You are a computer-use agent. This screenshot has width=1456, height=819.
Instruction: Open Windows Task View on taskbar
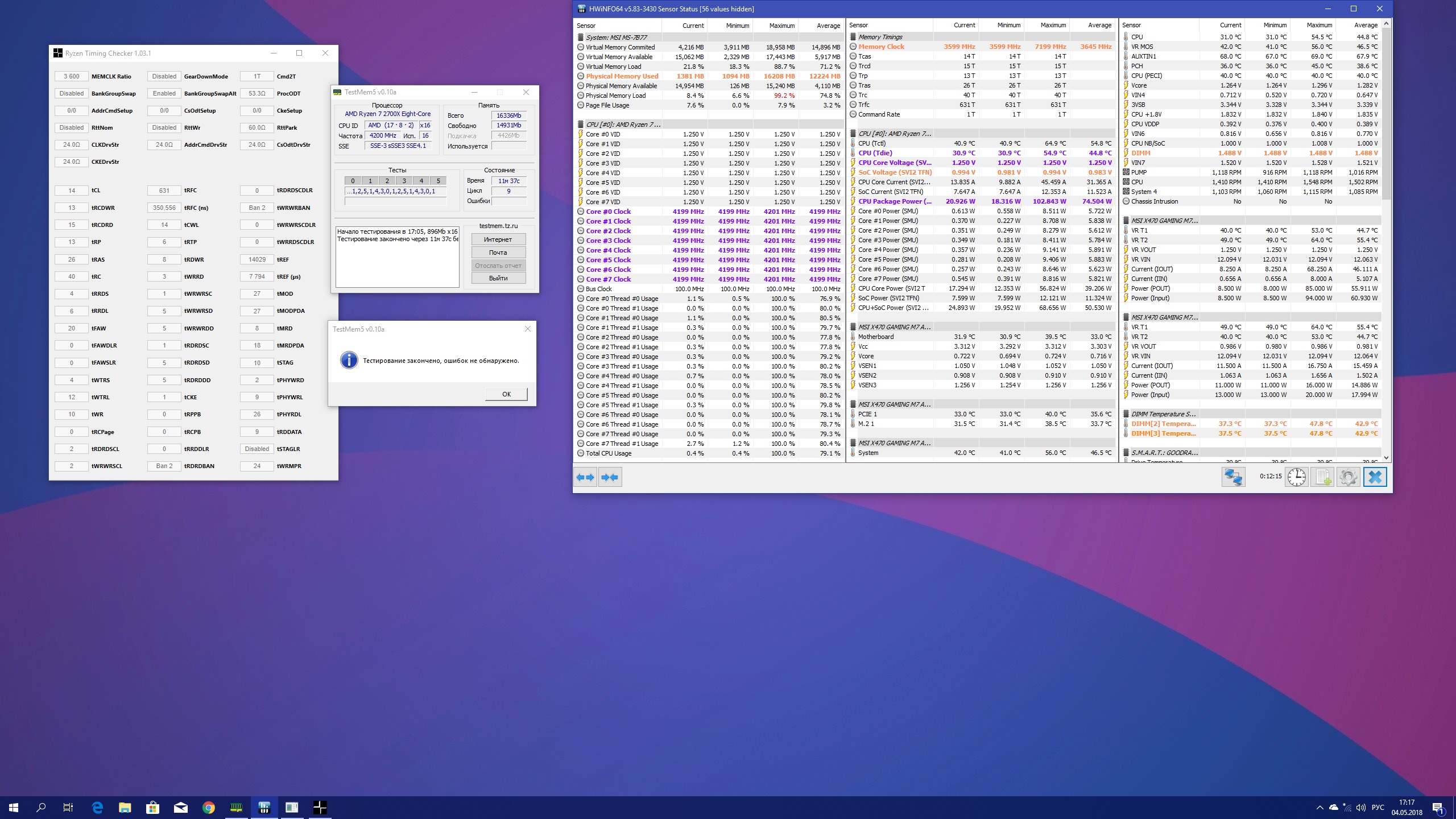[68, 808]
